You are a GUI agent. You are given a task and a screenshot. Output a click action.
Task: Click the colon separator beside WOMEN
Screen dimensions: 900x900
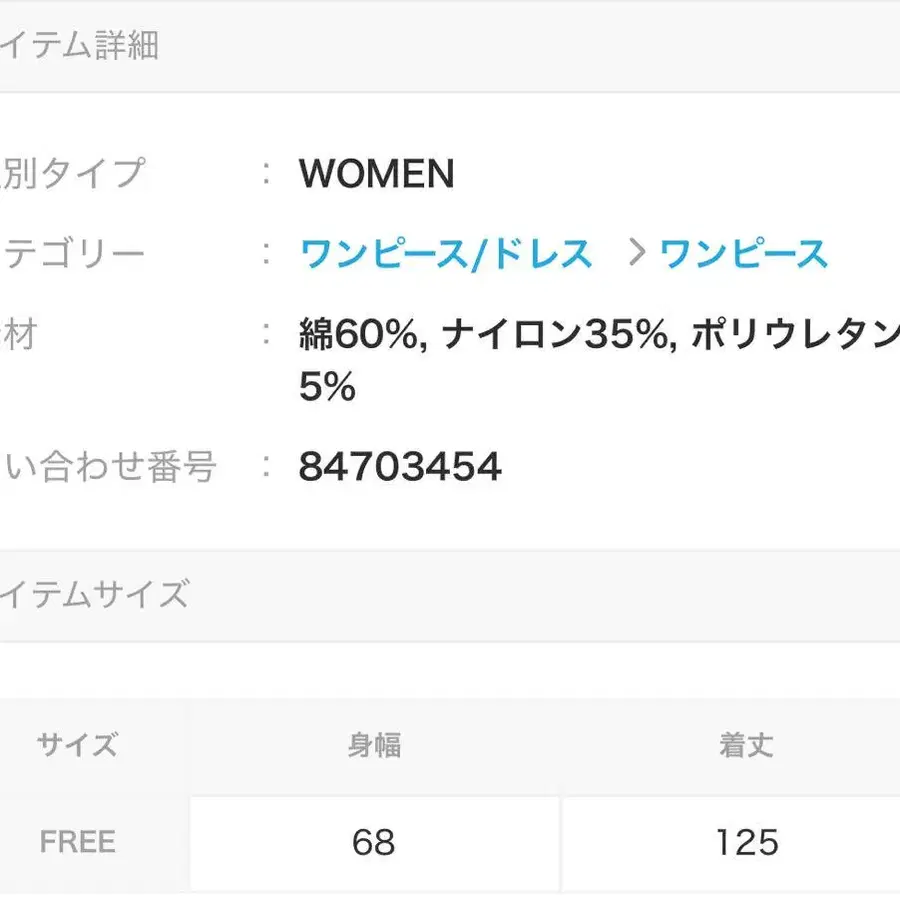266,173
